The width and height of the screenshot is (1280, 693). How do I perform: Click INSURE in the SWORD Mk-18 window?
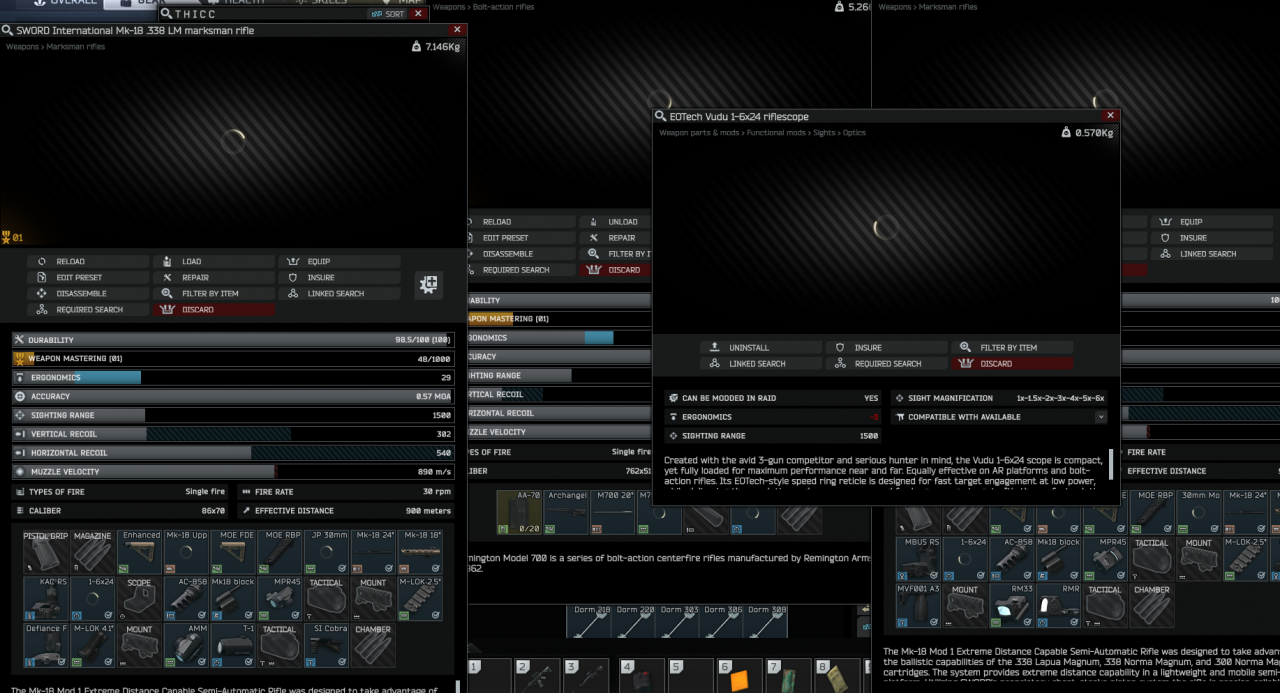[340, 278]
